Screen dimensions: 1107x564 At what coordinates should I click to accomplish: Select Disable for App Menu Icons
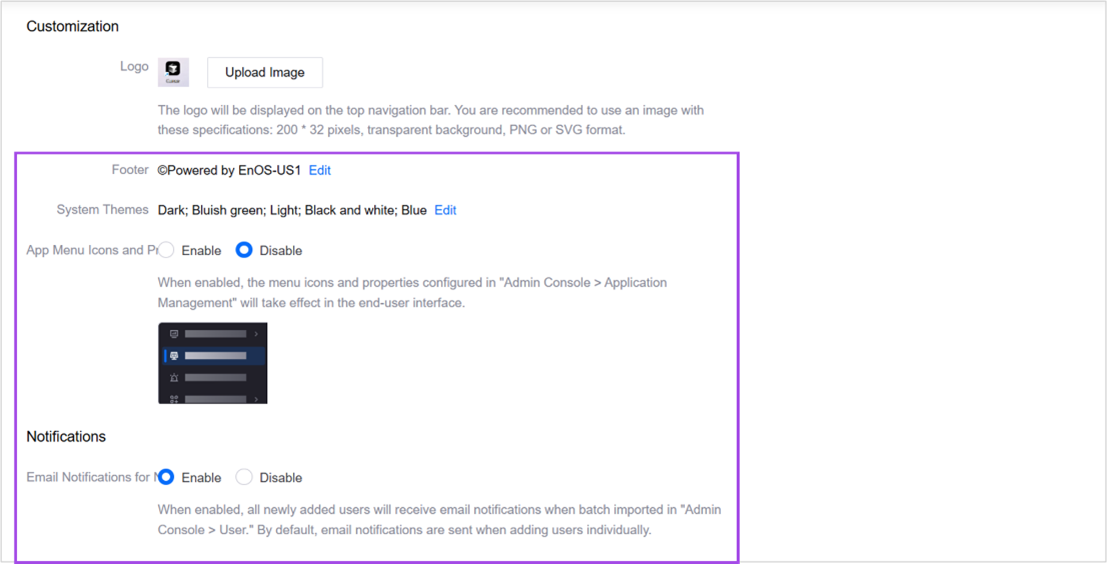244,250
